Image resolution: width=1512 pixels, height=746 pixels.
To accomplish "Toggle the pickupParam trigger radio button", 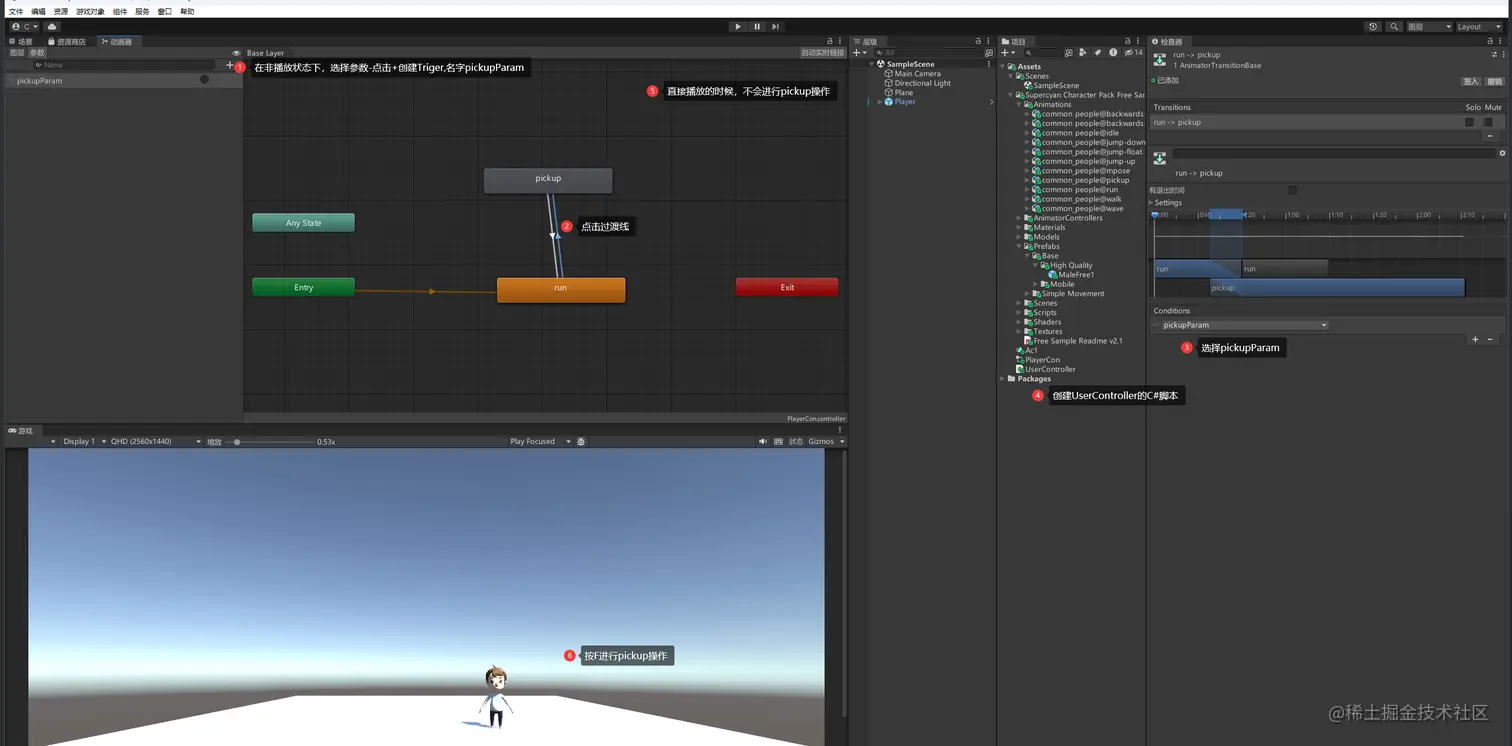I will pos(205,80).
